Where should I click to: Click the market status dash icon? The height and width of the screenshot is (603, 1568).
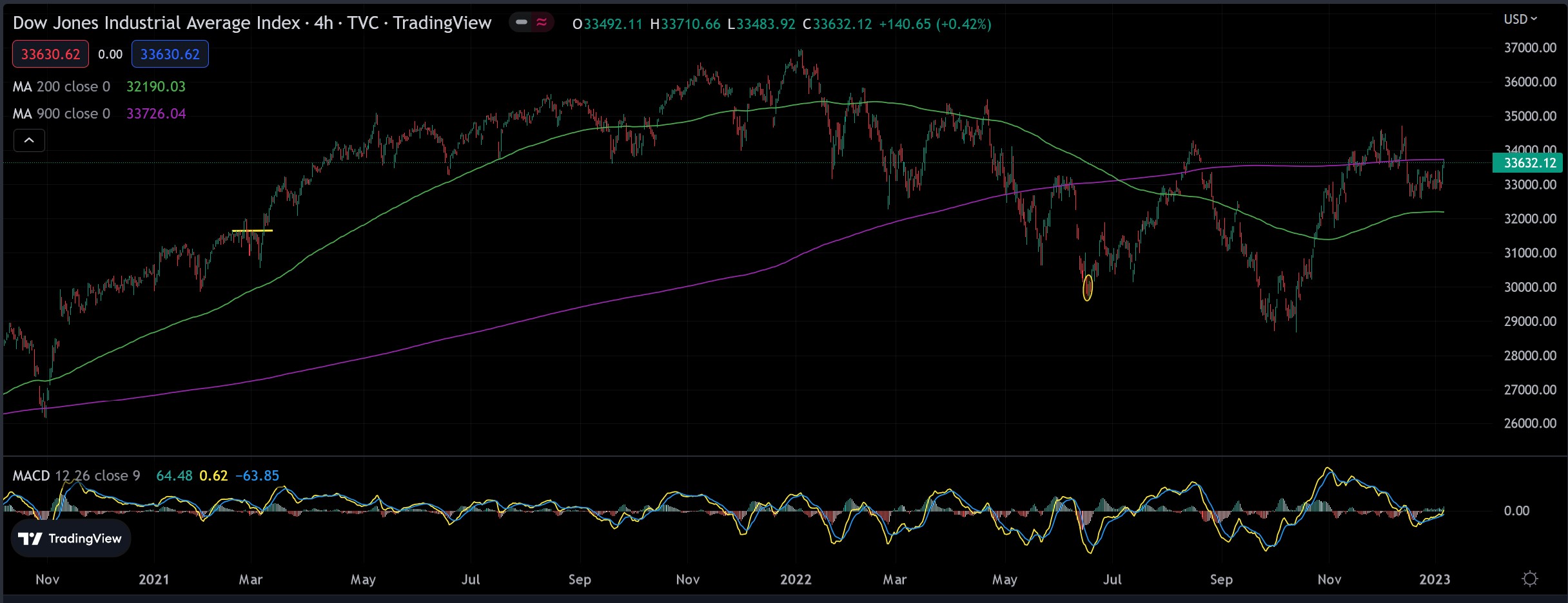point(522,23)
